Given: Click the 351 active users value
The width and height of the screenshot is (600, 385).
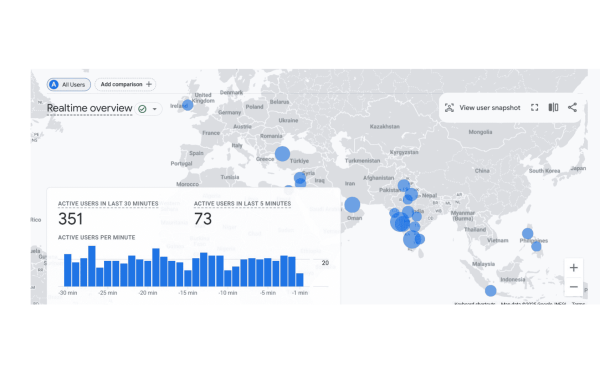Looking at the screenshot, I should (70, 219).
